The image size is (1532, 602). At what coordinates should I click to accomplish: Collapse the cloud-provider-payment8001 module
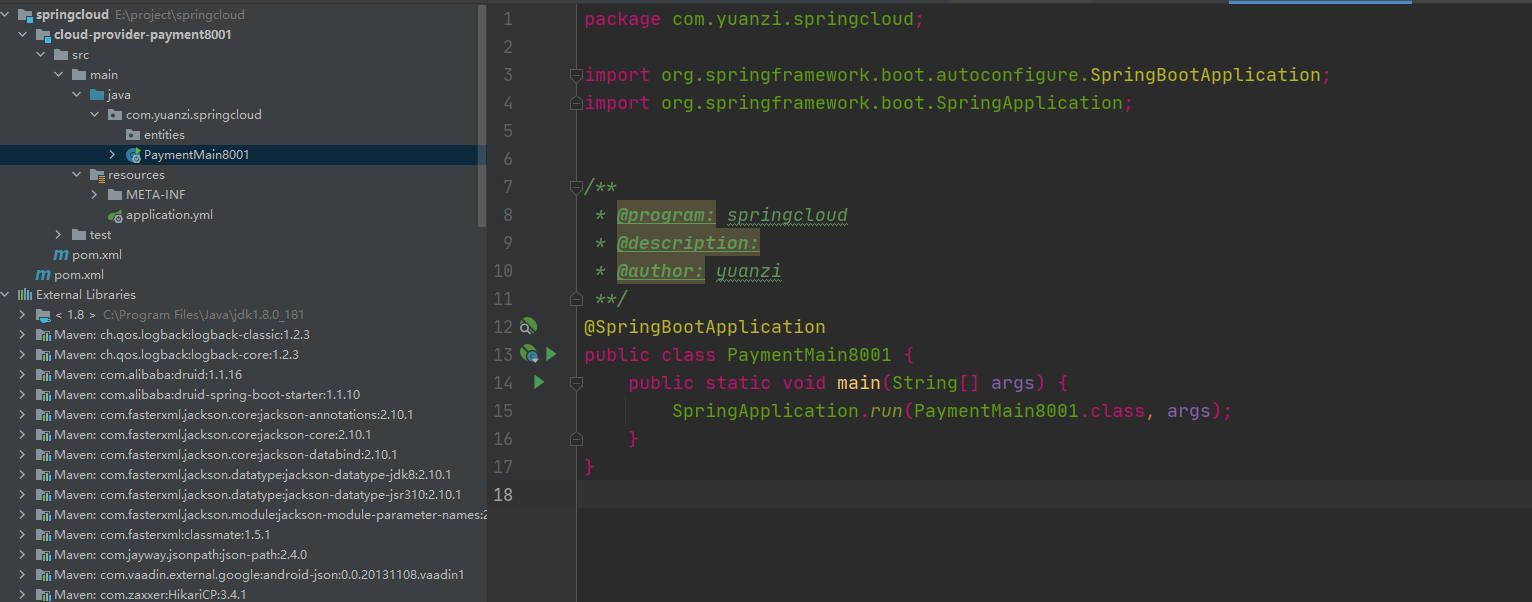click(x=23, y=35)
